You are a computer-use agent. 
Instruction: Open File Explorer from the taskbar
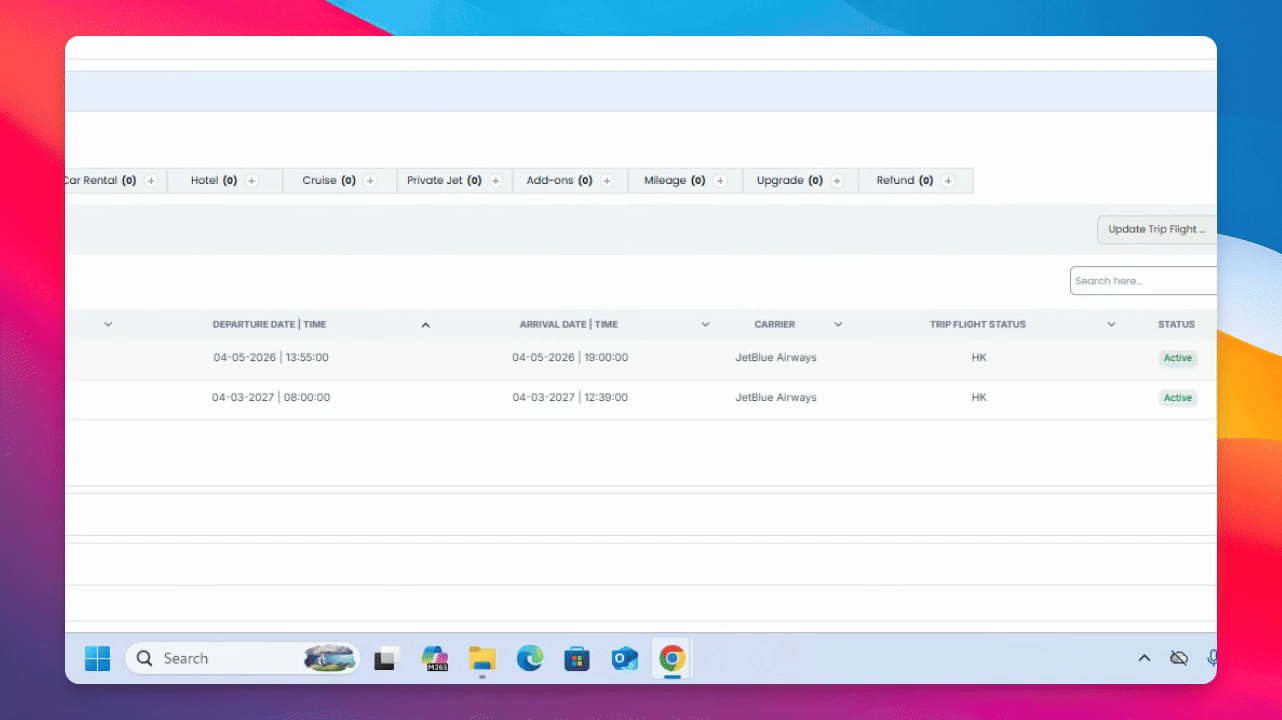tap(482, 658)
